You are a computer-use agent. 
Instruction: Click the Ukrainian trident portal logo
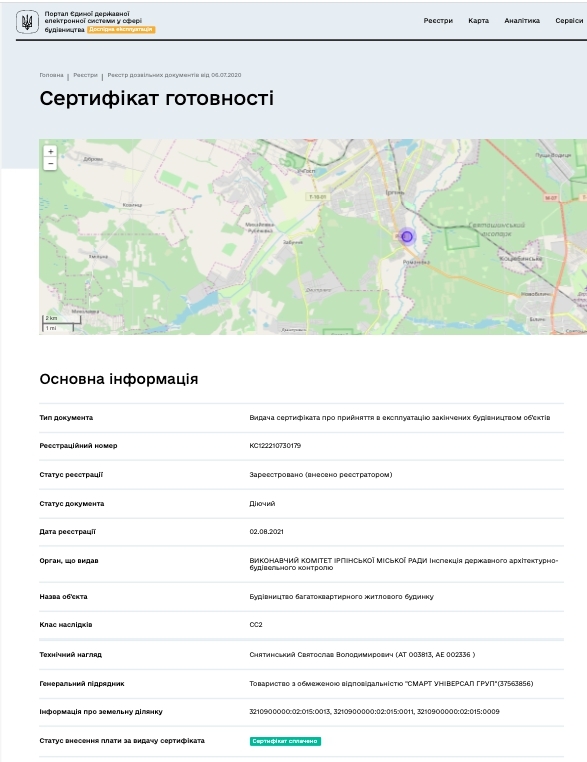coord(27,22)
